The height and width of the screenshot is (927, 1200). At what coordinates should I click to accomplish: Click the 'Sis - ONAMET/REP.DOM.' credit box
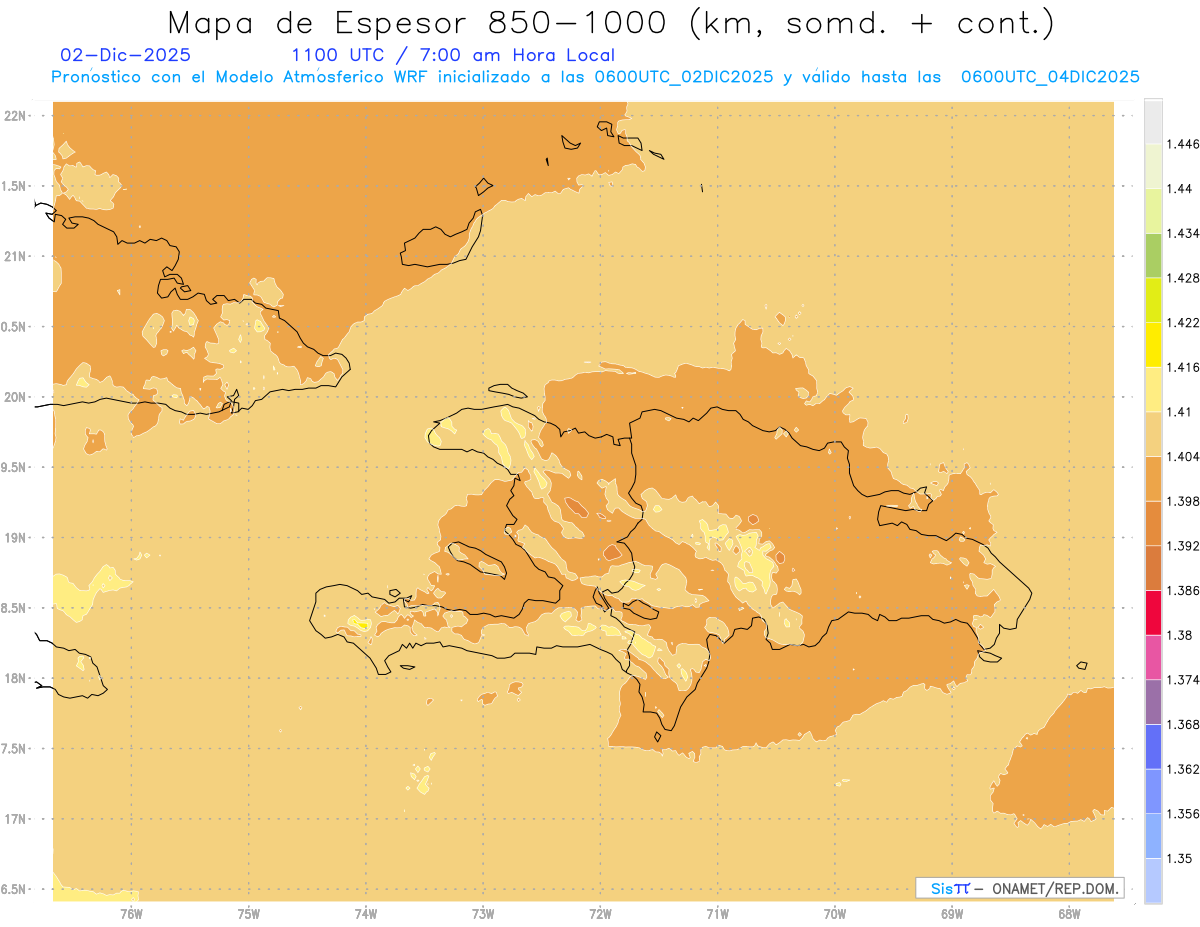pyautogui.click(x=1020, y=888)
